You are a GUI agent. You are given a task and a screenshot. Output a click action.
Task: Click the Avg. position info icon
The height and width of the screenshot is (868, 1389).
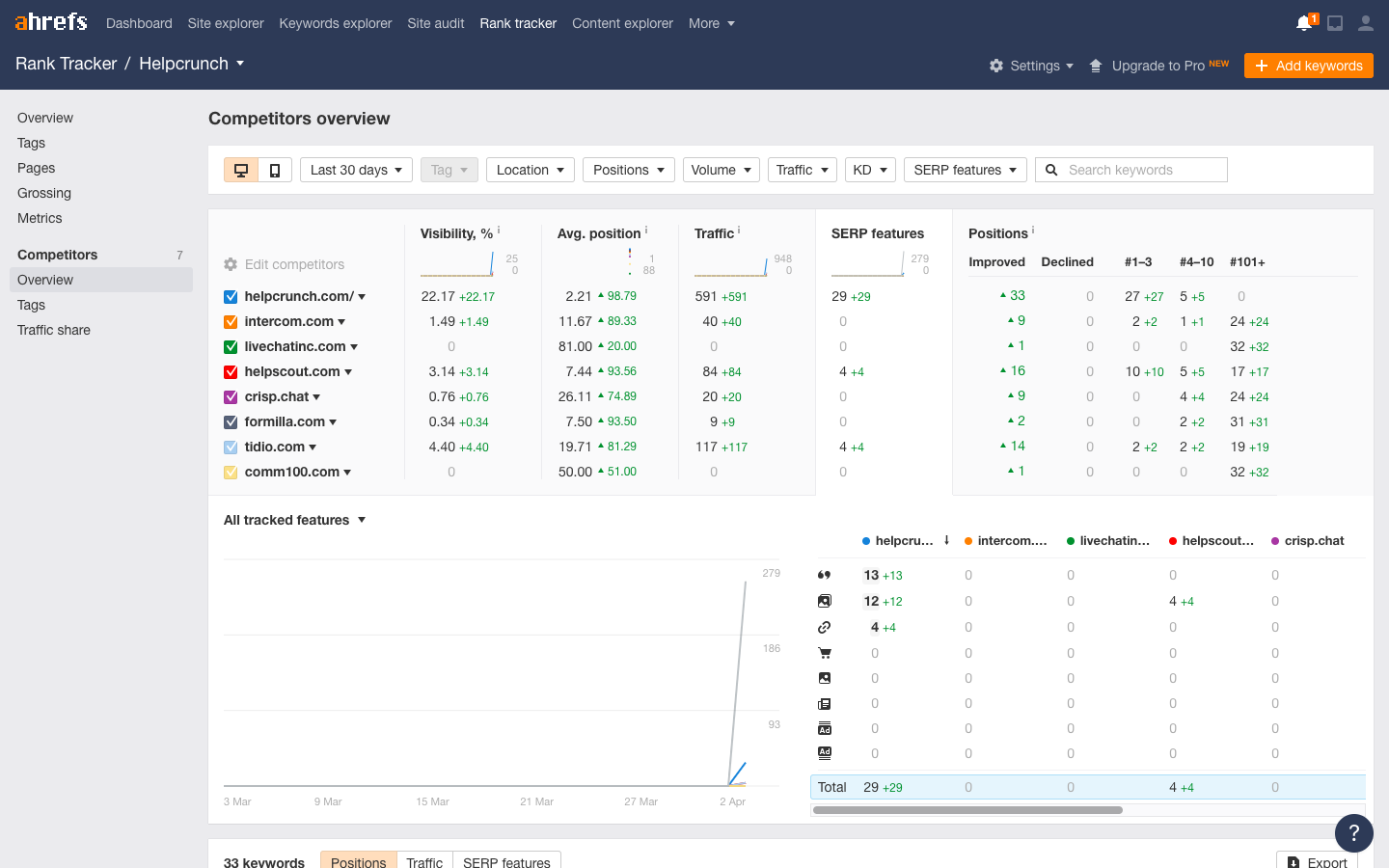coord(646,231)
